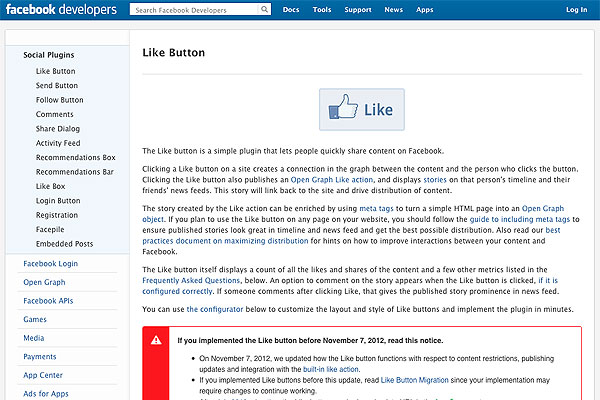Image resolution: width=600 pixels, height=400 pixels.
Task: Go to Facebook APIs section
Action: point(48,301)
